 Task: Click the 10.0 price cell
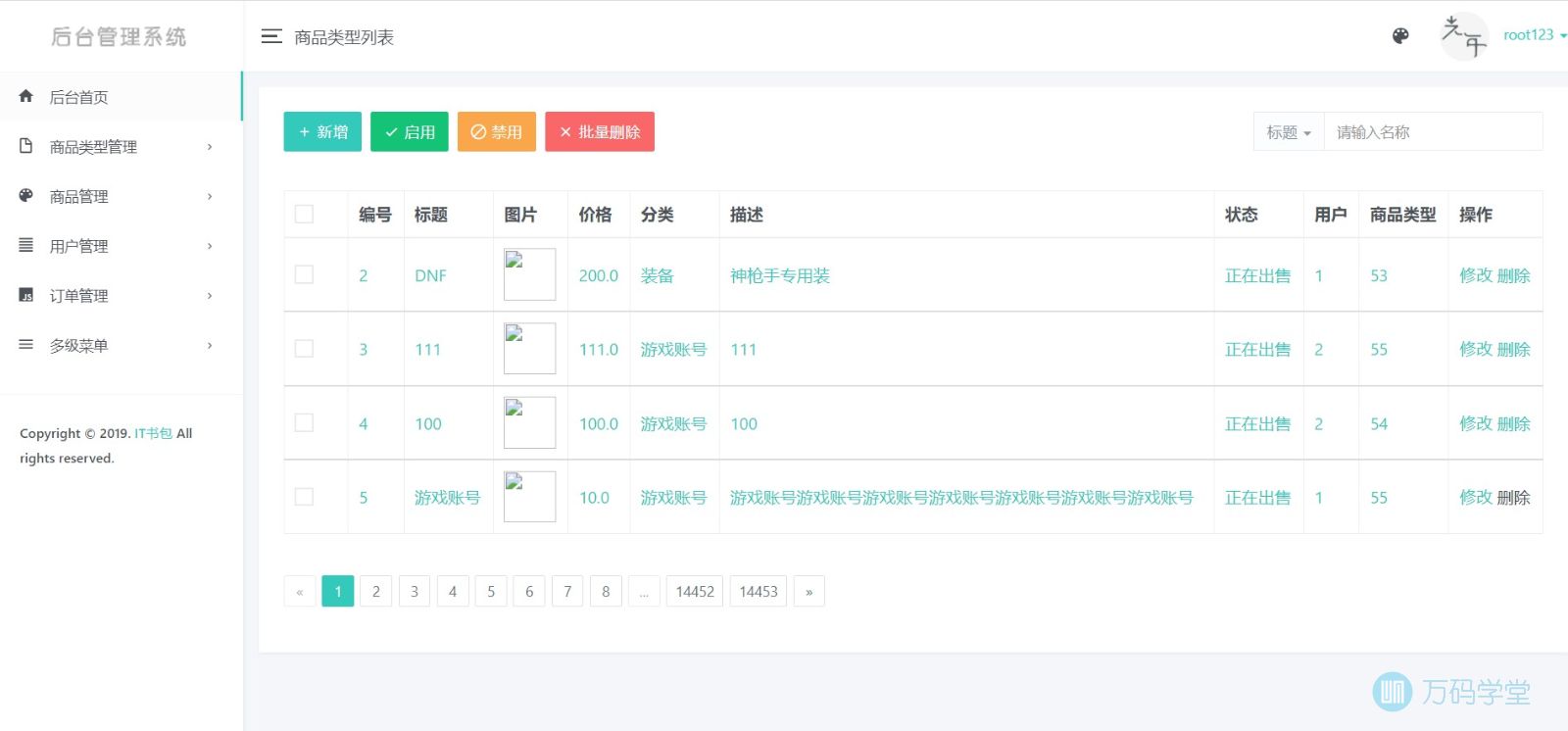(x=594, y=497)
